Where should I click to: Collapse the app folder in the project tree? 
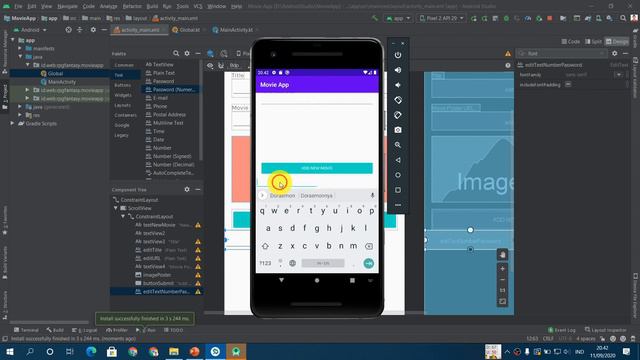tap(13, 40)
